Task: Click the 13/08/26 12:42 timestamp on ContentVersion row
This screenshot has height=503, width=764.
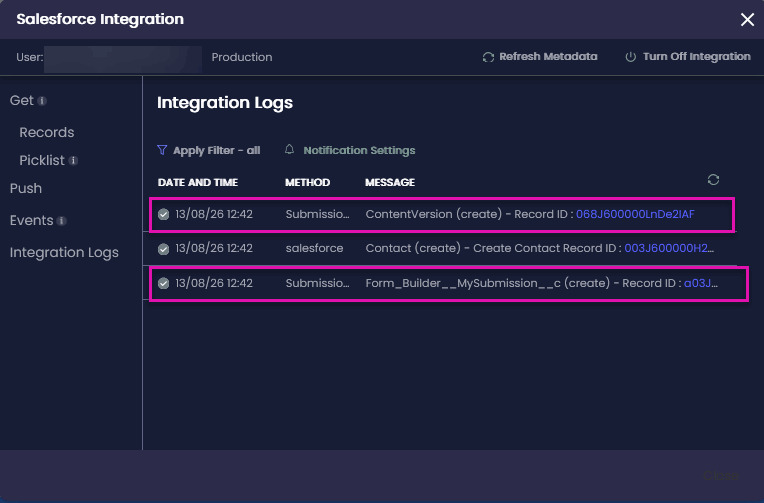Action: point(214,214)
